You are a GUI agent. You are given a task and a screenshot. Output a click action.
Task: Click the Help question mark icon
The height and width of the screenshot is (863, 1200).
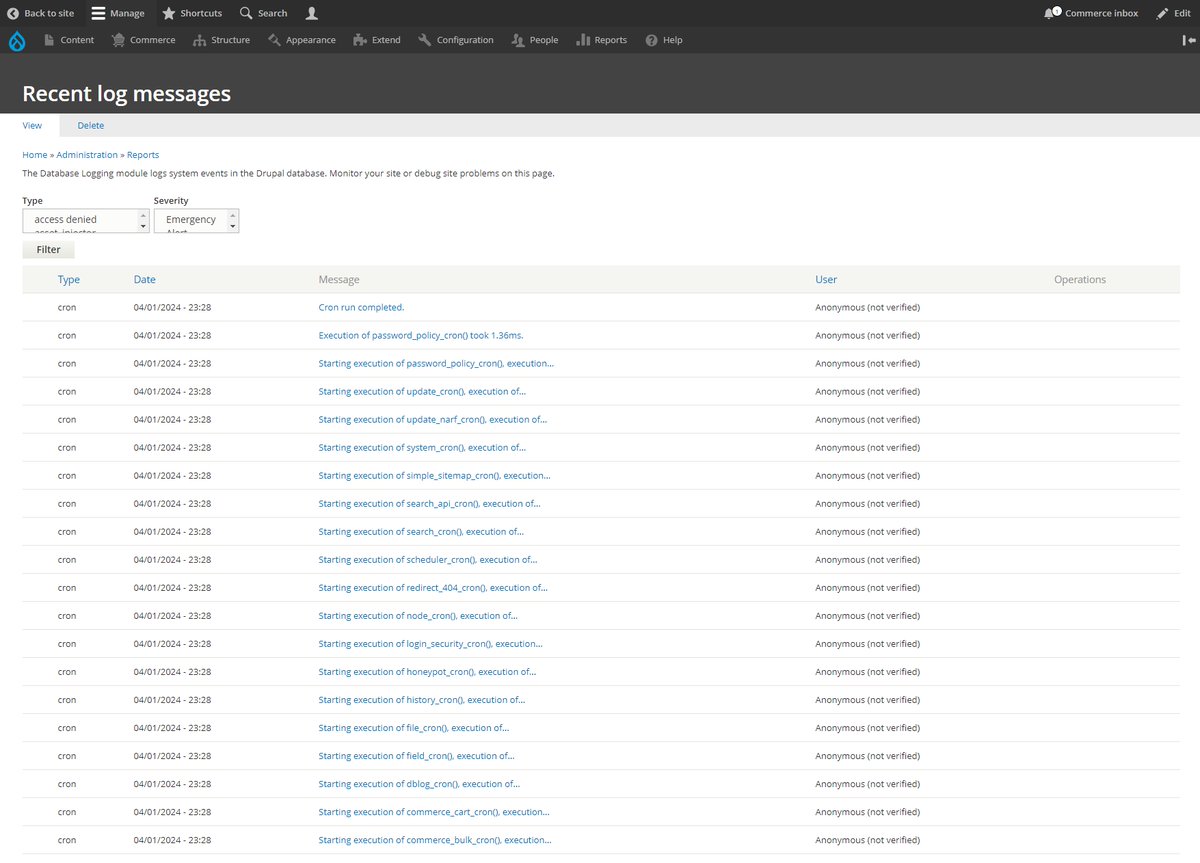(x=652, y=40)
